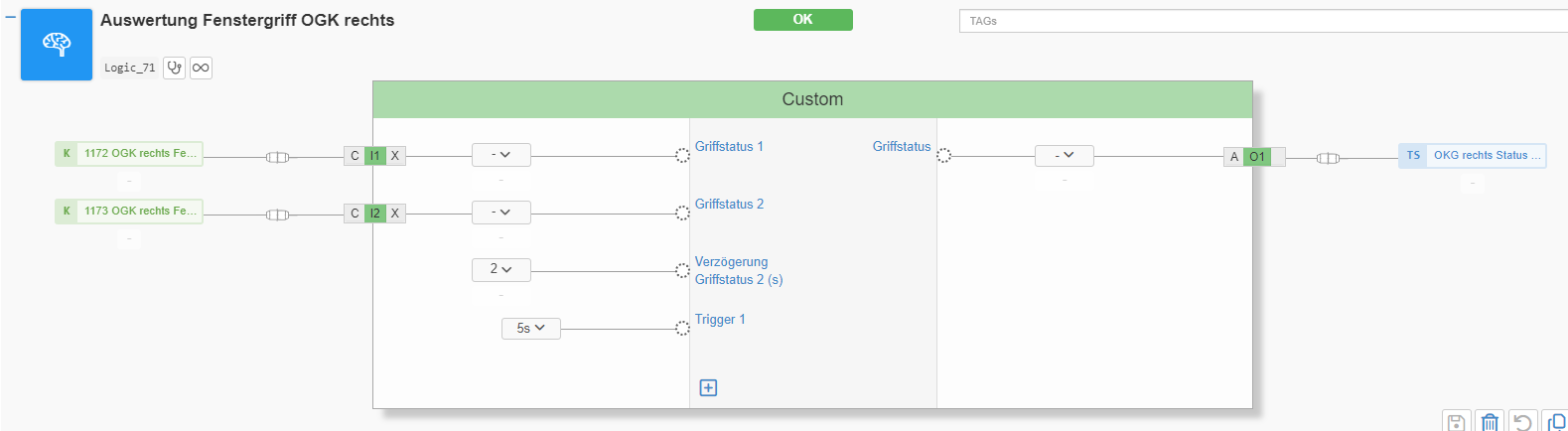Image resolution: width=1568 pixels, height=431 pixels.
Task: Click the OKG rechts Status output object
Action: [x=1472, y=155]
